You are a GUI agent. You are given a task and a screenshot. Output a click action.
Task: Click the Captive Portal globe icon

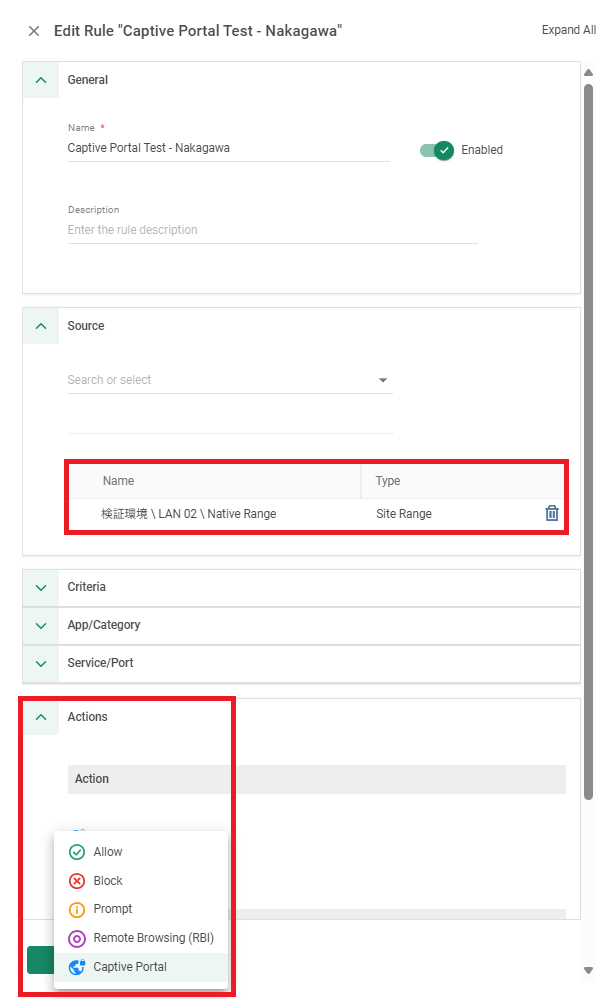76,967
